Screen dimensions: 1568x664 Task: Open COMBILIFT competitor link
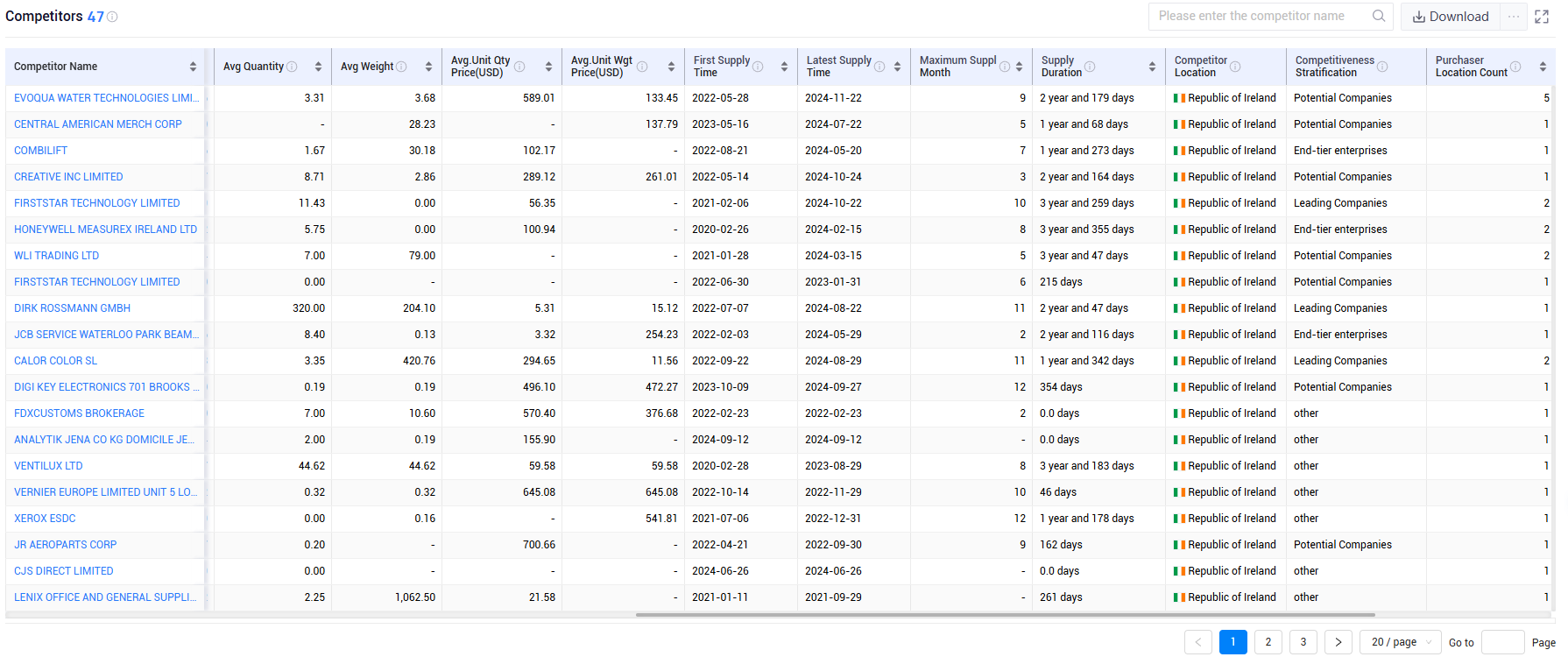point(40,151)
